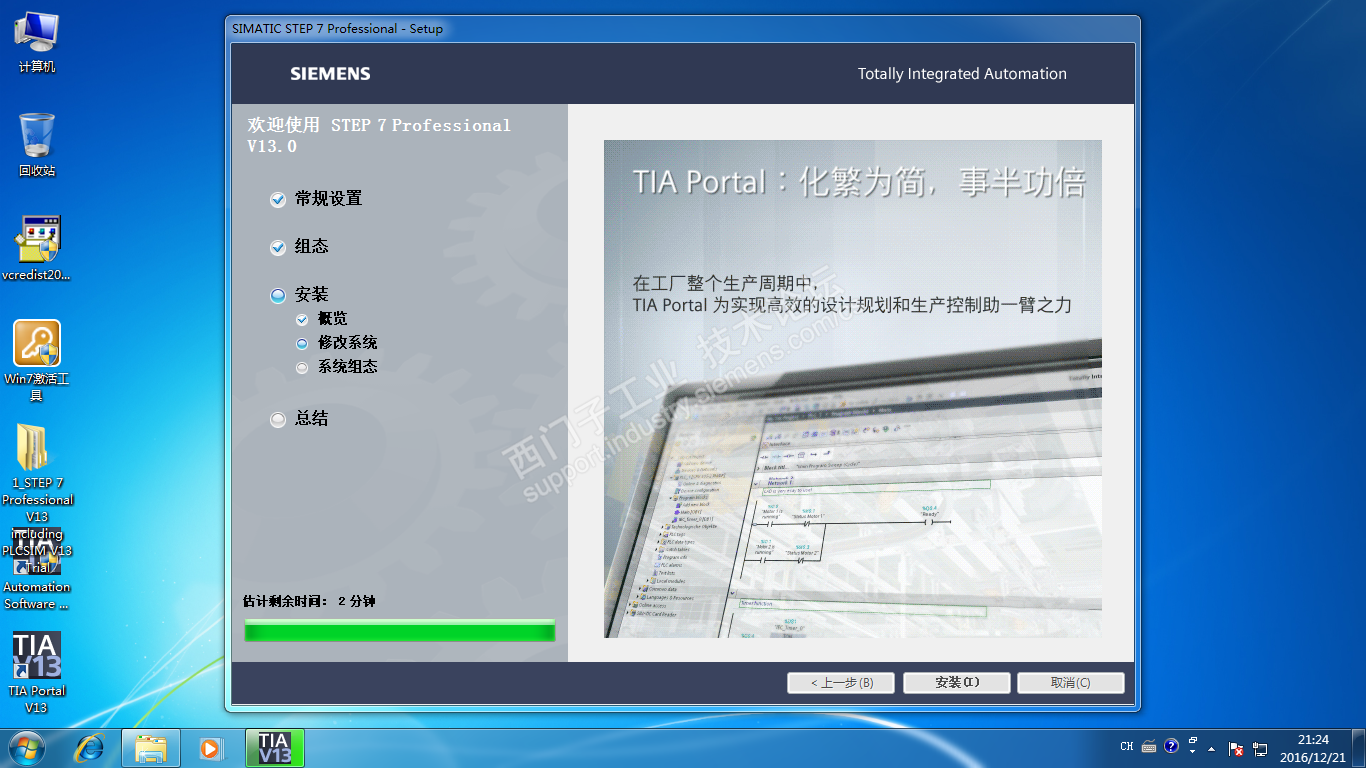Click the 安装(I) install button
1366x768 pixels.
click(x=957, y=683)
